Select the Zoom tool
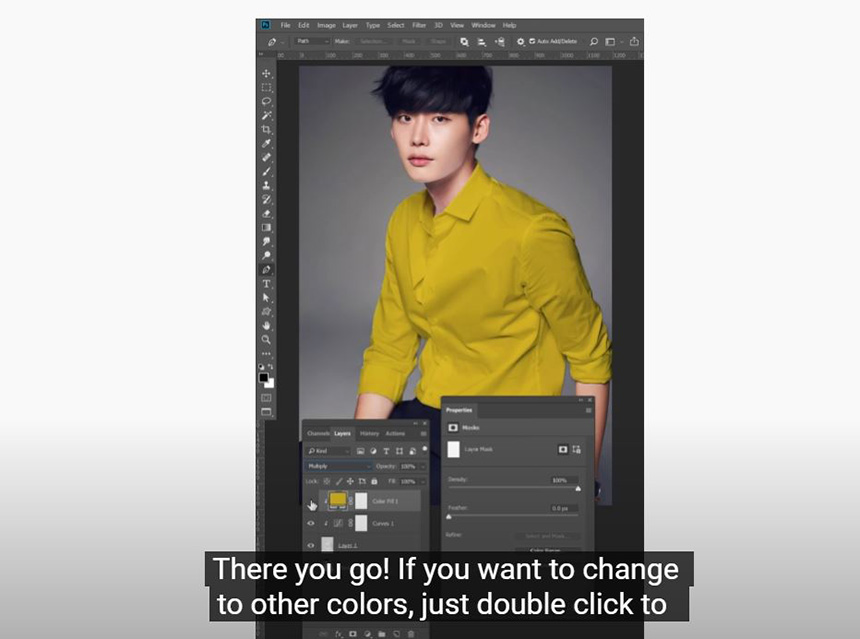This screenshot has height=639, width=860. pos(267,340)
